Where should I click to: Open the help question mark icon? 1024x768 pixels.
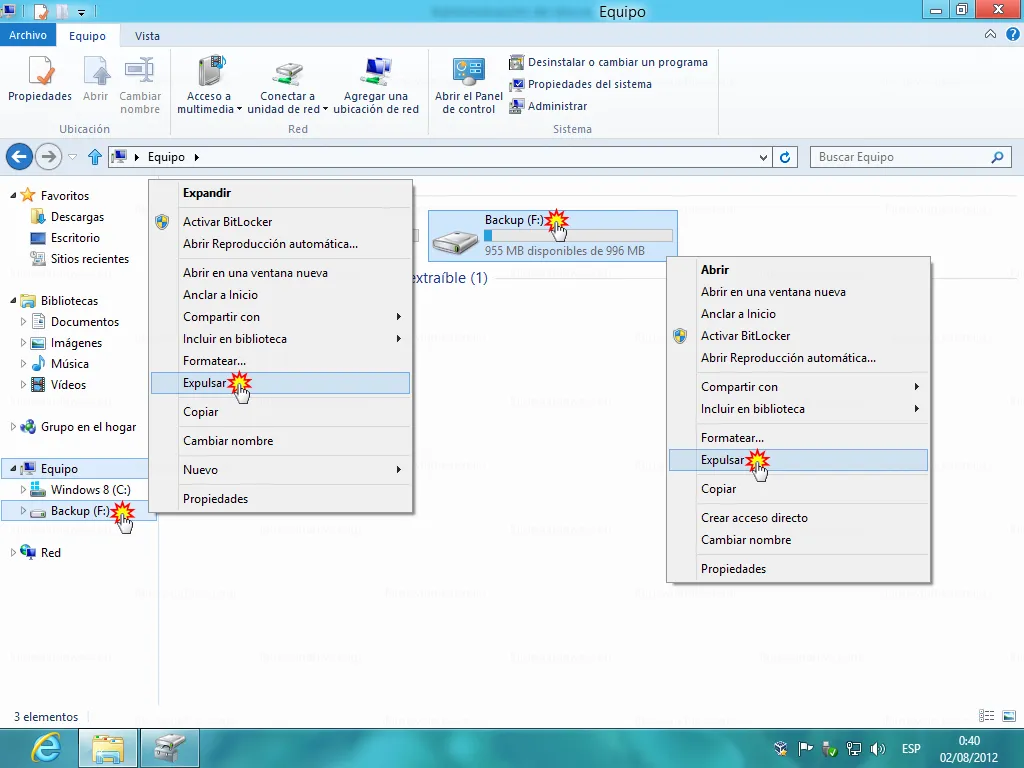point(1012,35)
